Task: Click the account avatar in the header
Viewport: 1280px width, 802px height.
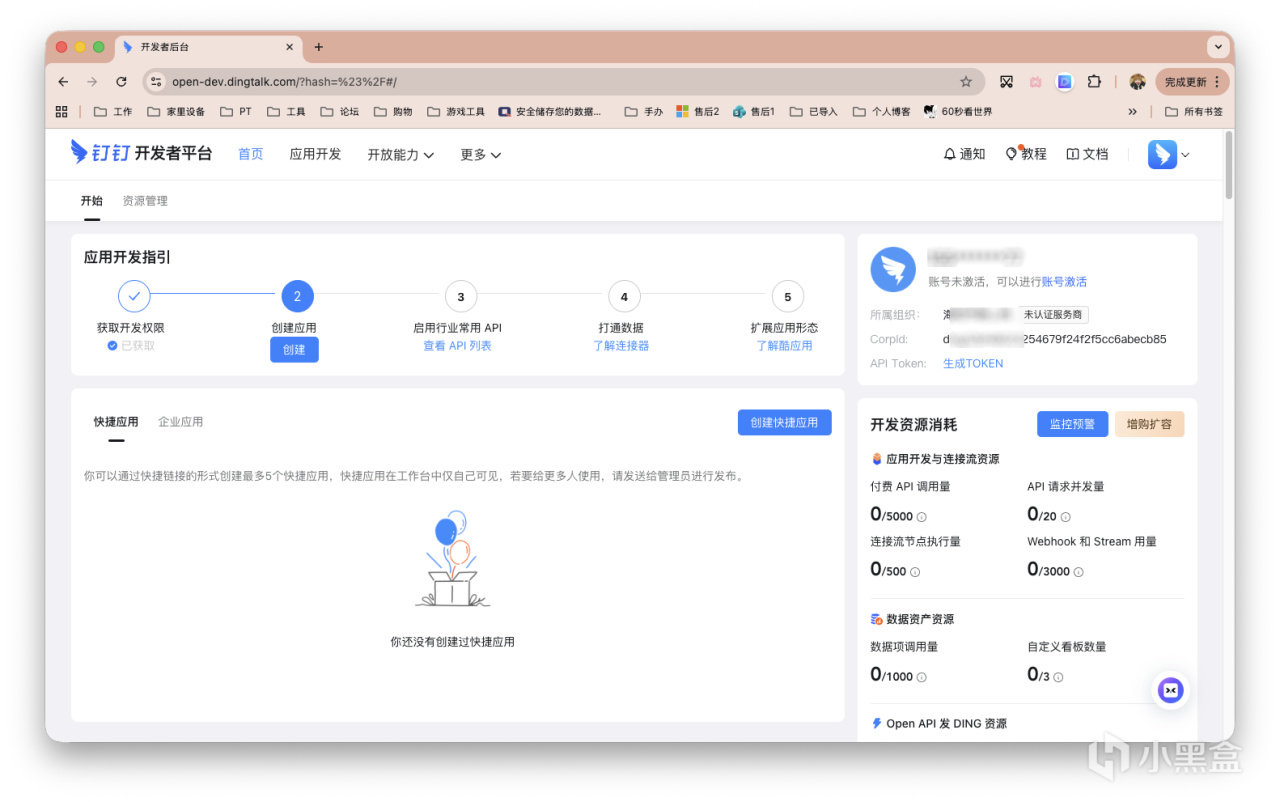Action: point(1162,154)
